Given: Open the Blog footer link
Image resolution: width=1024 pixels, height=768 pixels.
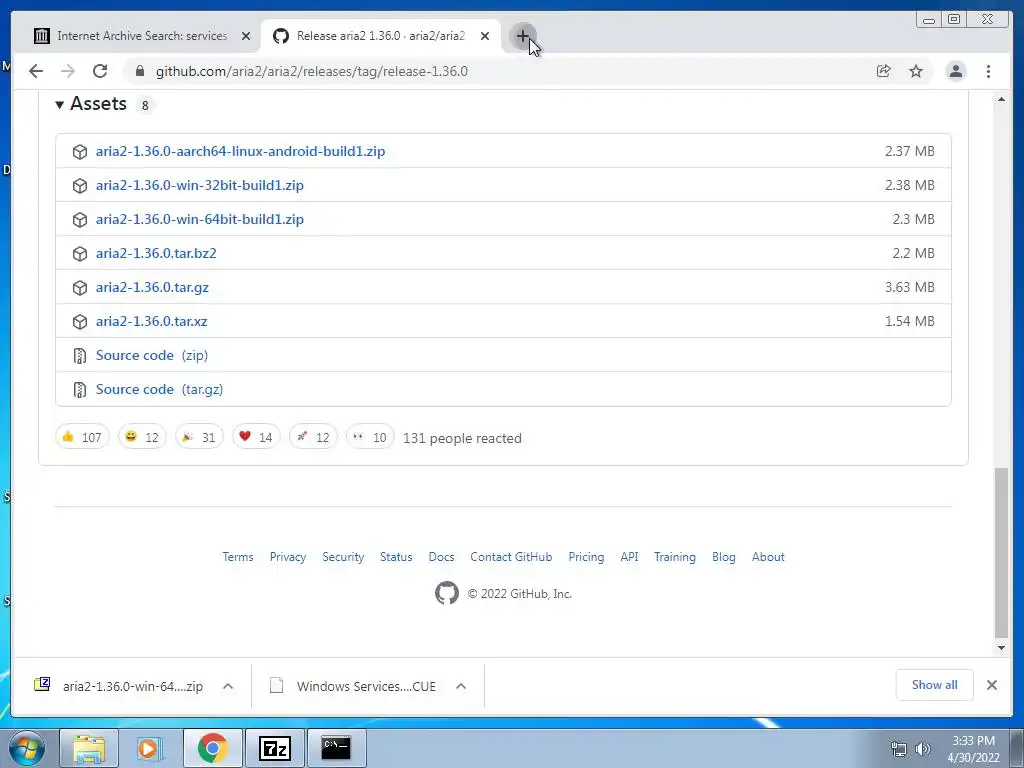Looking at the screenshot, I should [724, 557].
